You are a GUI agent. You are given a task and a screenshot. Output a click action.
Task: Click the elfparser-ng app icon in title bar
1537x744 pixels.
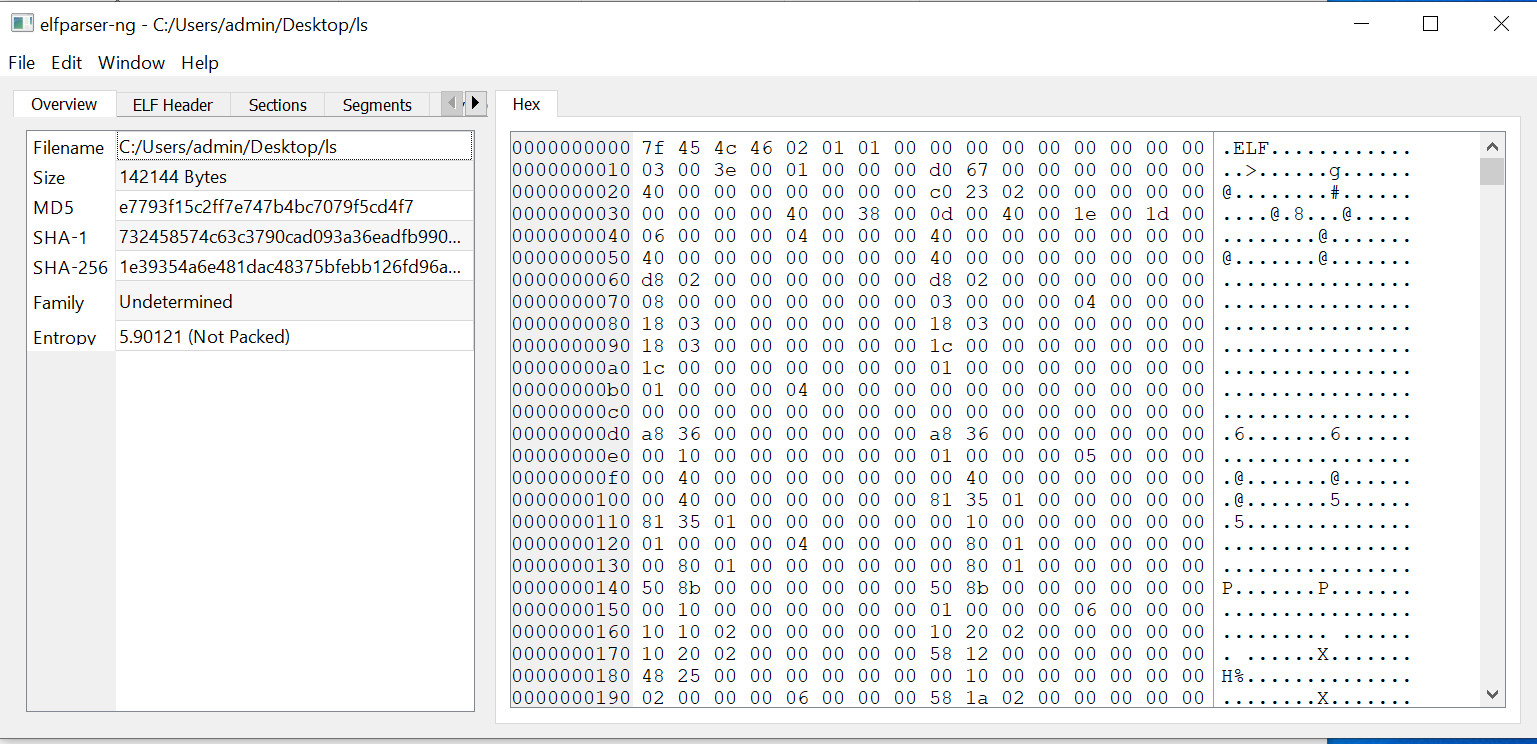point(23,24)
